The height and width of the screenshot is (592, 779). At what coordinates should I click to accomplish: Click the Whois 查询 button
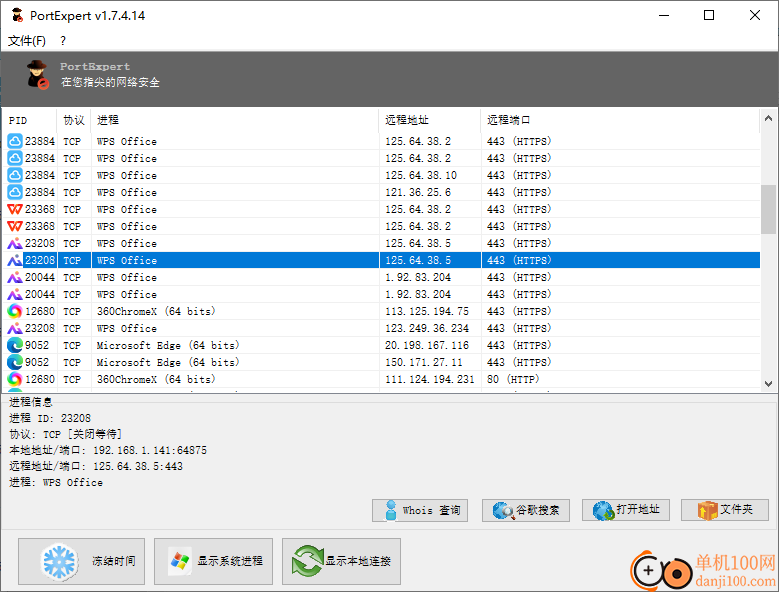coord(420,510)
